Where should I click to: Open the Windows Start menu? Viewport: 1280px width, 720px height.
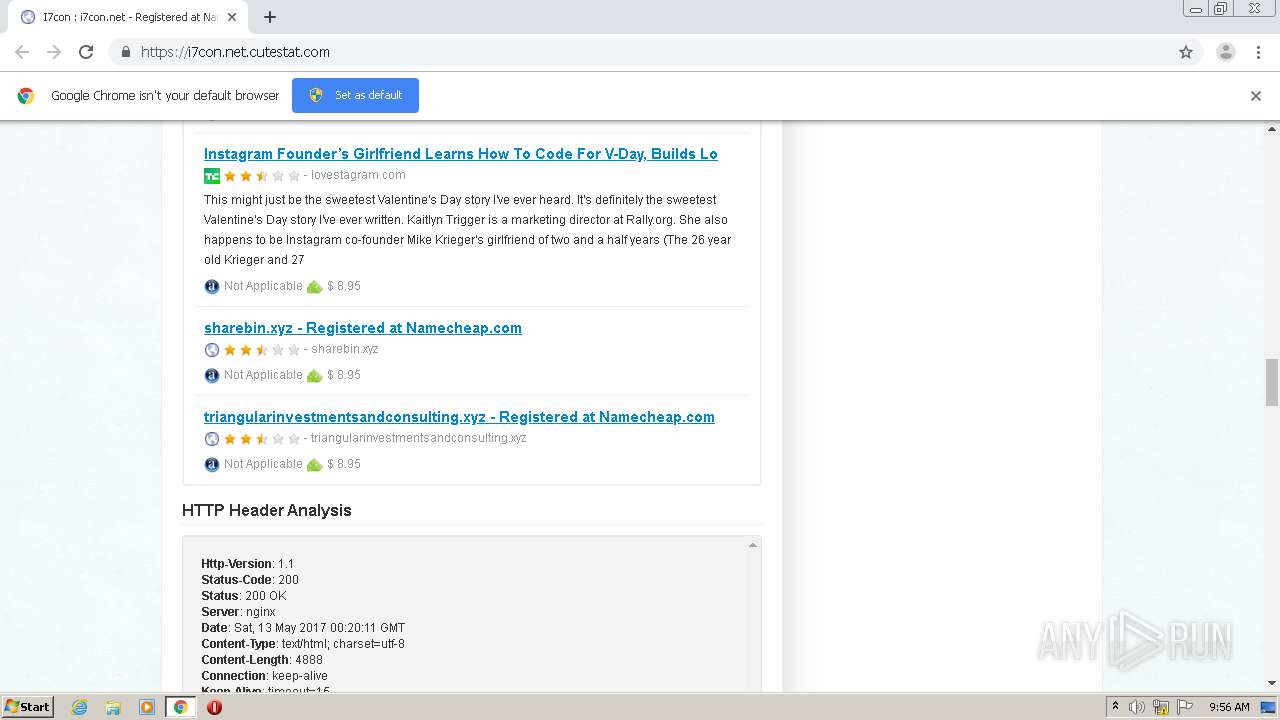pyautogui.click(x=28, y=706)
